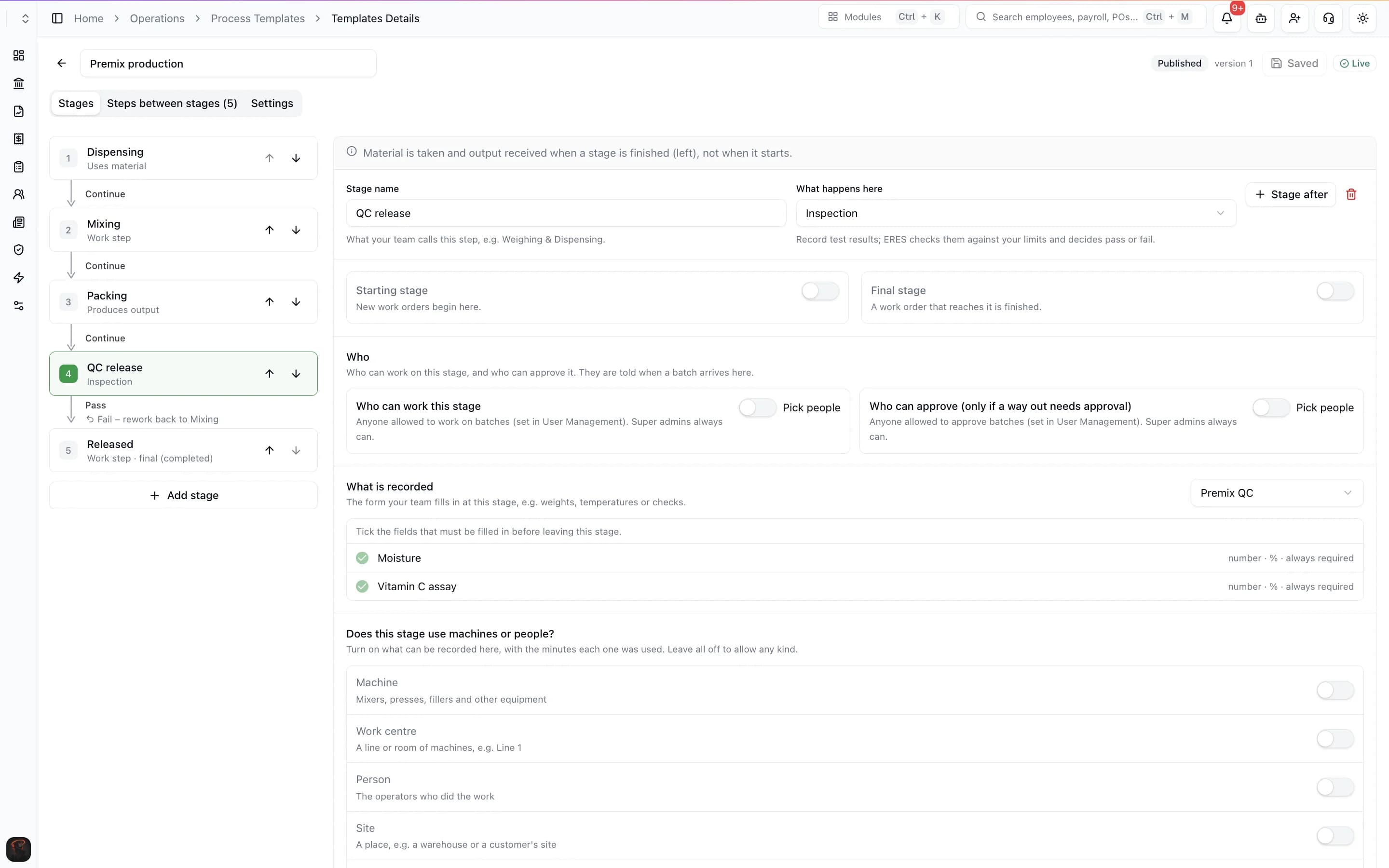The height and width of the screenshot is (868, 1389).
Task: Open the headset support icon
Action: pyautogui.click(x=1328, y=18)
